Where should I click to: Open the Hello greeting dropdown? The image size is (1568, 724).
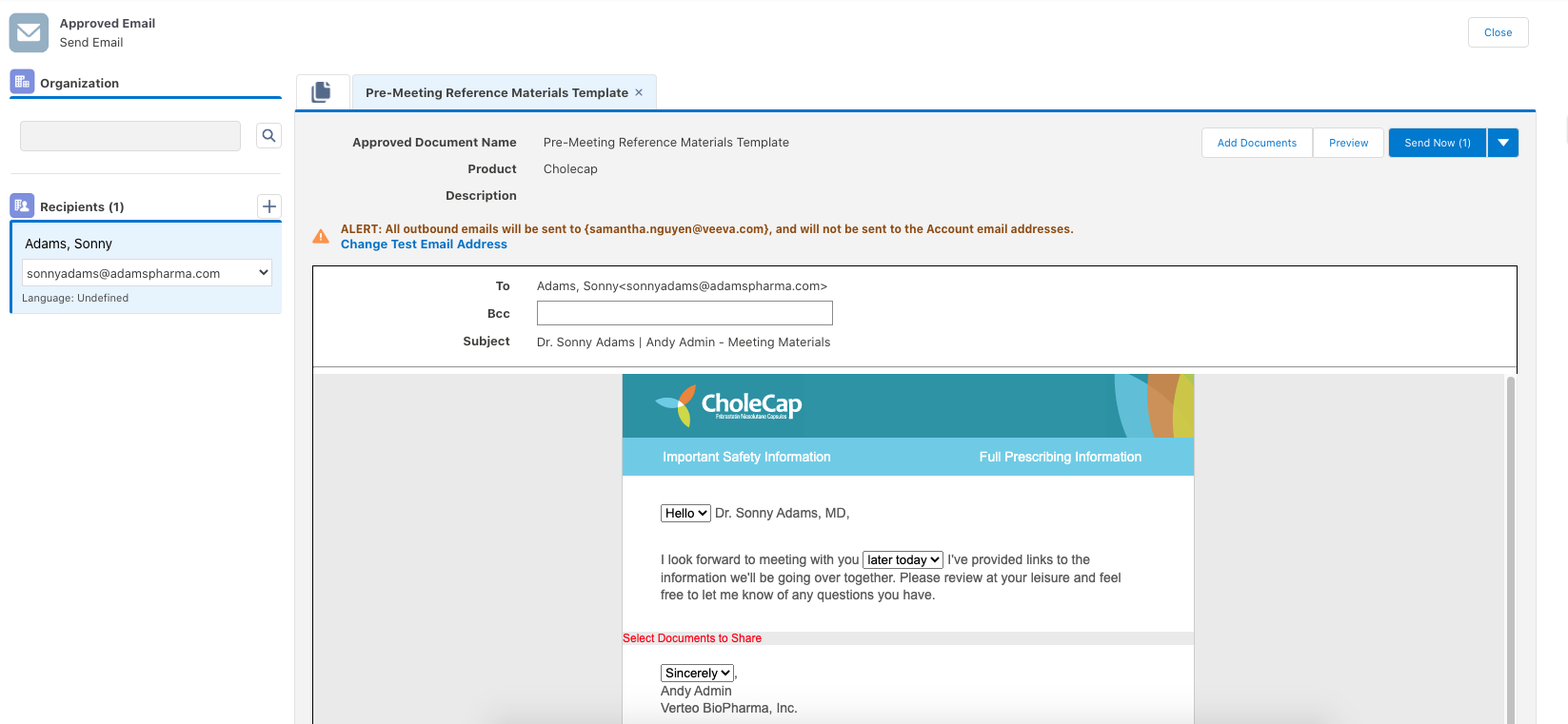pos(685,513)
